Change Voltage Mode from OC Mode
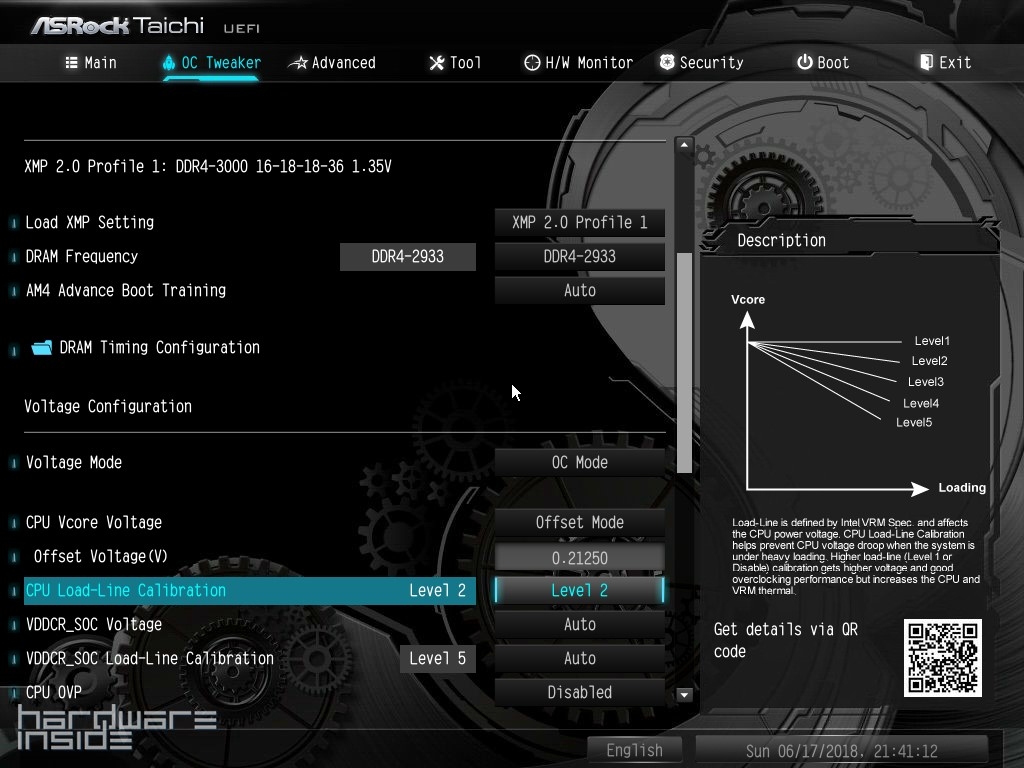 tap(579, 462)
